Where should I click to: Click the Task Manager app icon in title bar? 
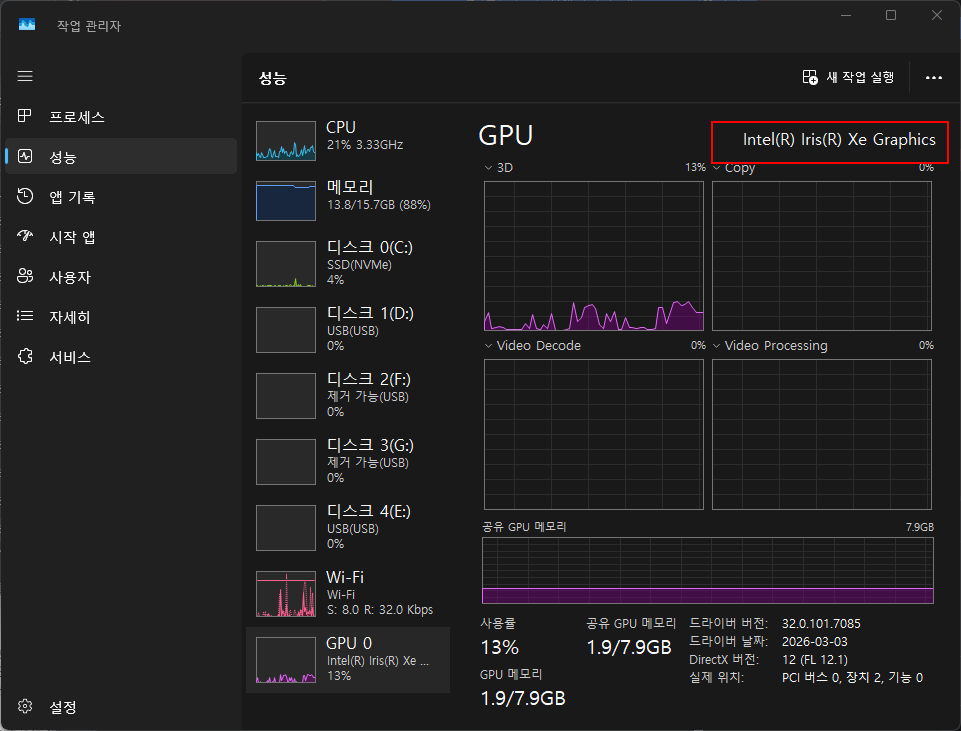pyautogui.click(x=27, y=25)
